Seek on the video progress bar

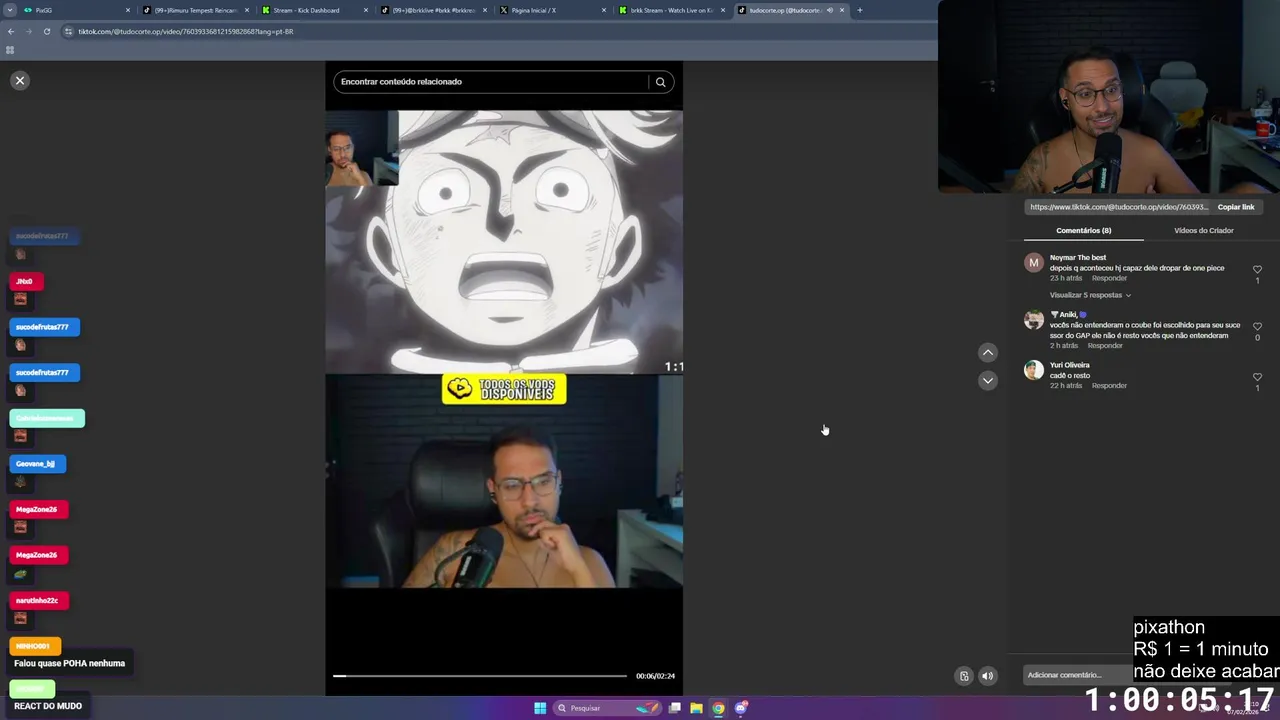(x=480, y=676)
